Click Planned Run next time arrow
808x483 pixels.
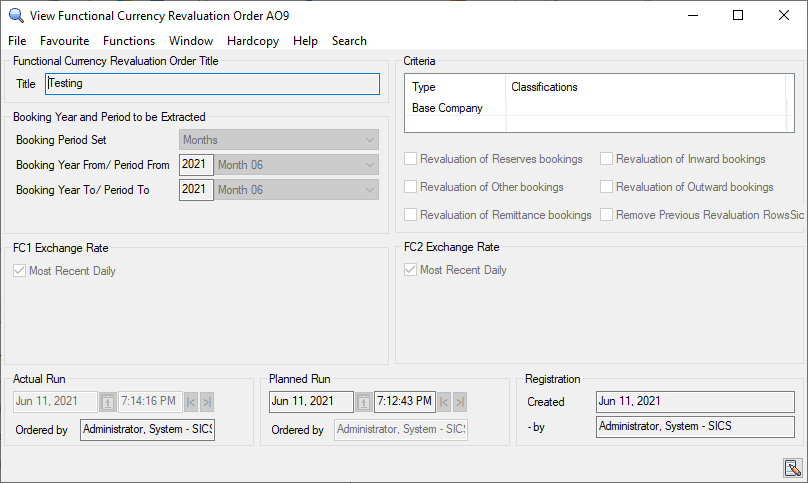[460, 402]
